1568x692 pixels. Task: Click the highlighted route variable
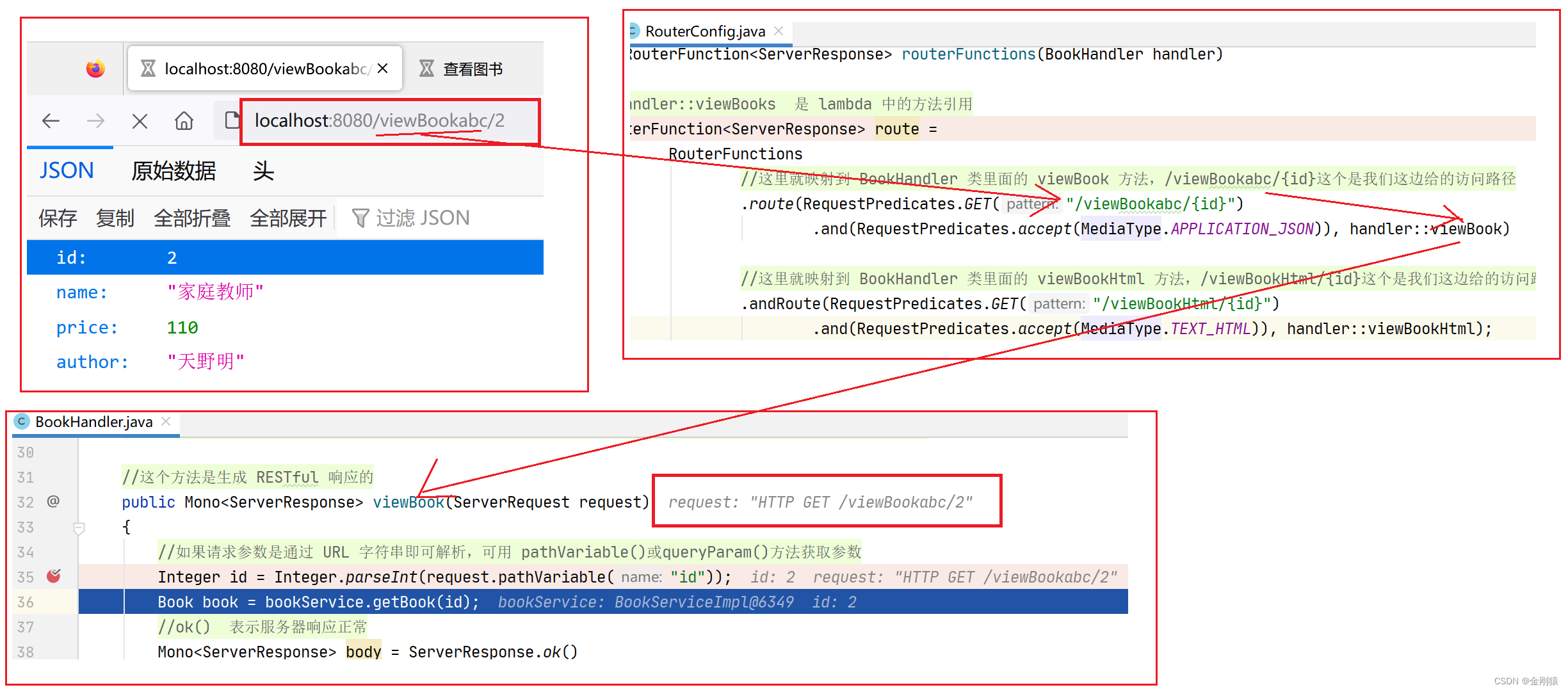point(896,129)
